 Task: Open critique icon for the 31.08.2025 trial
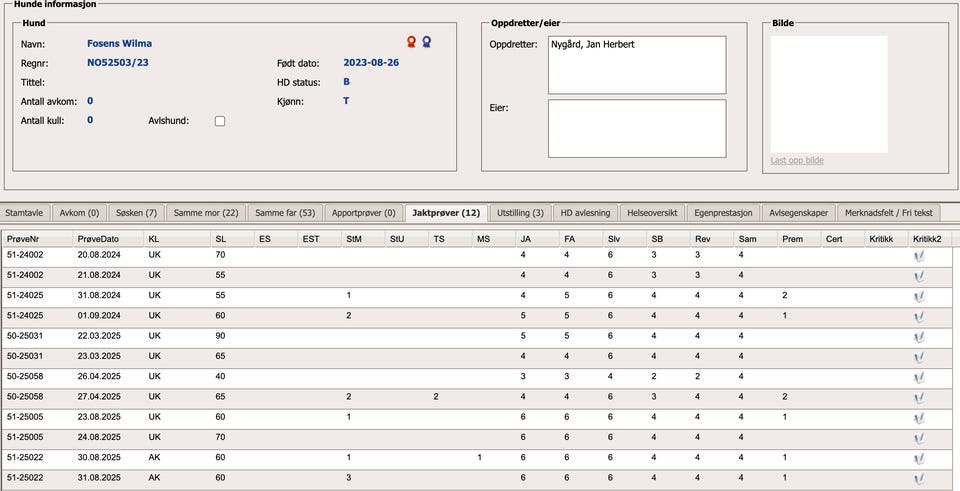(918, 479)
